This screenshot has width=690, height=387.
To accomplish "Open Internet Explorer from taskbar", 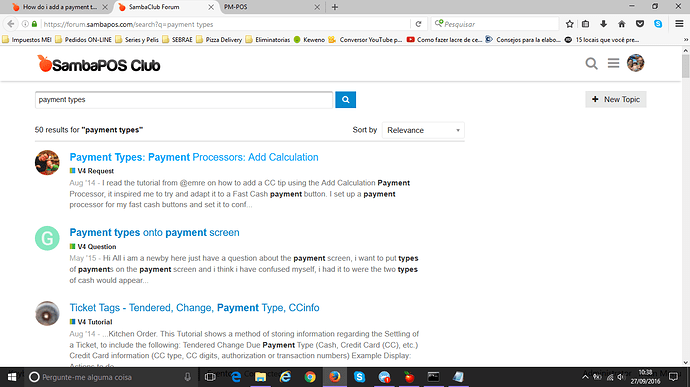I will (x=285, y=377).
